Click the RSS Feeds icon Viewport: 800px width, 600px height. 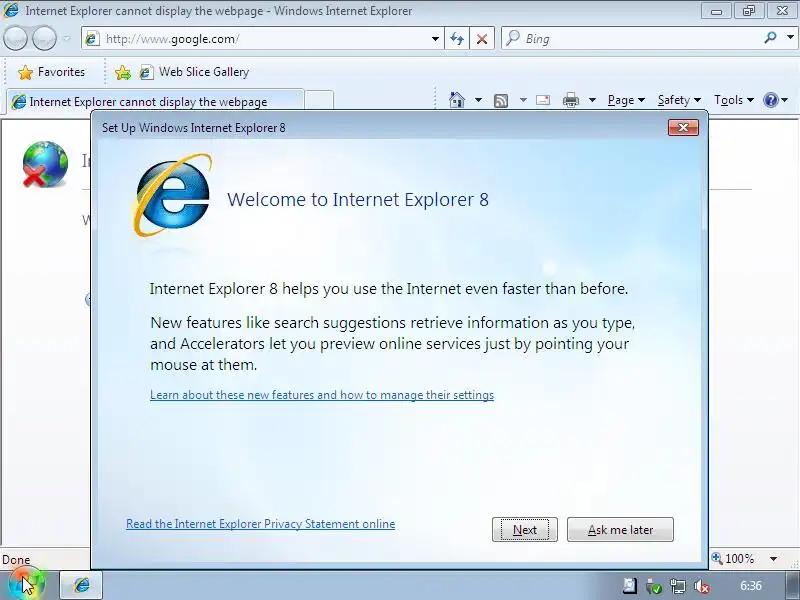coord(501,101)
